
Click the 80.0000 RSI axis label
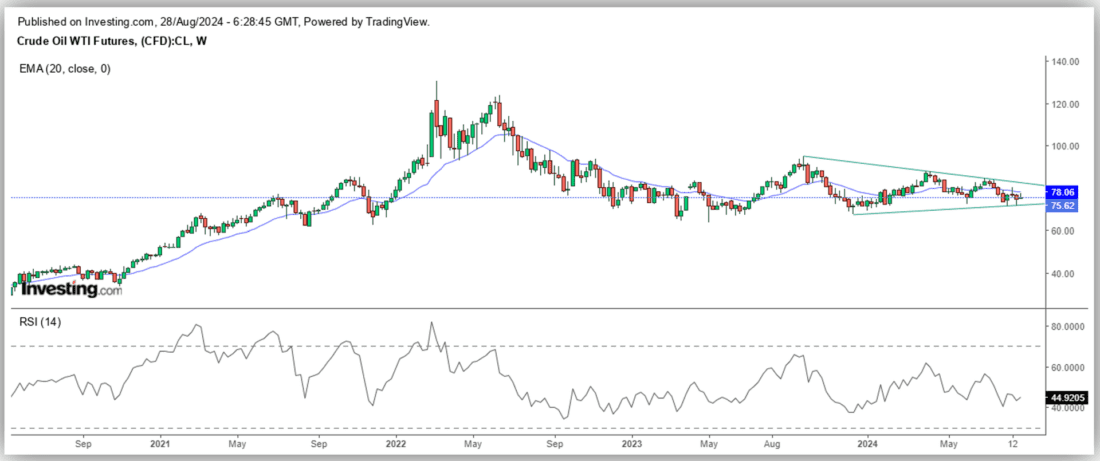click(x=1068, y=326)
